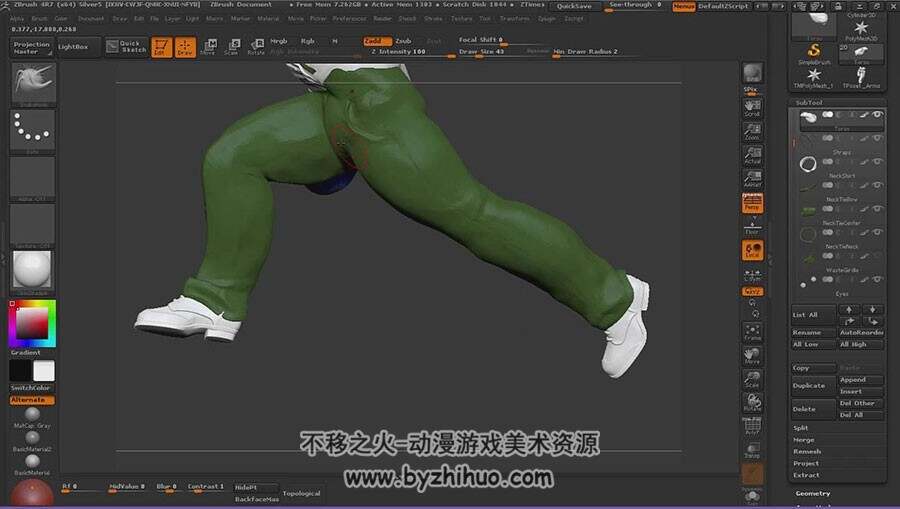The height and width of the screenshot is (509, 900).
Task: Hide the Torso subtool eye
Action: click(877, 115)
